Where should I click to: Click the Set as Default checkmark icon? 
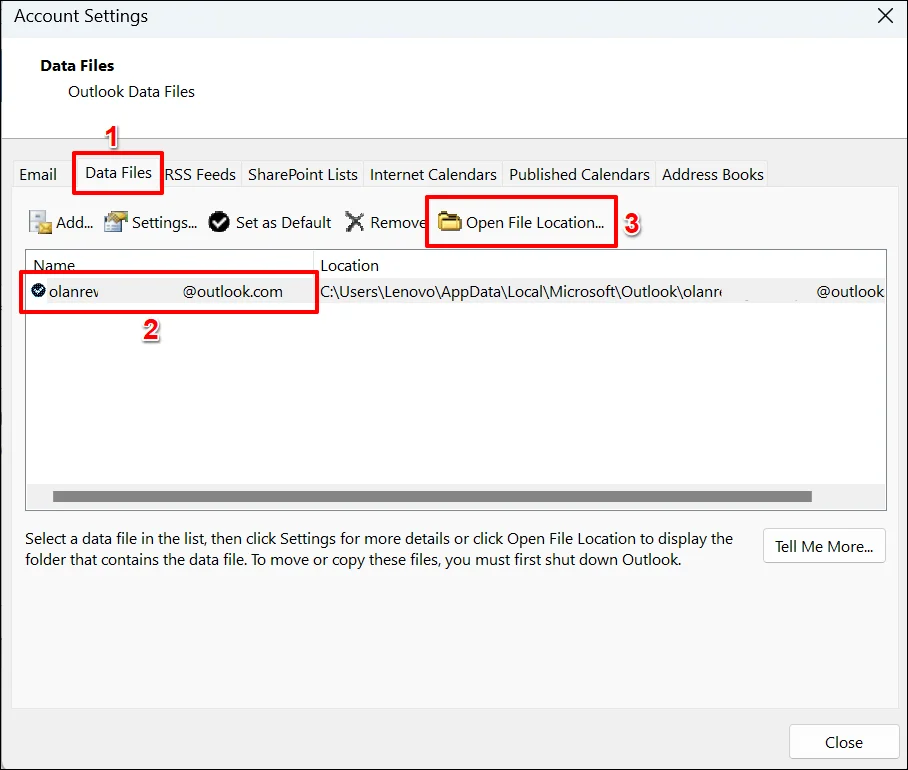click(x=219, y=222)
